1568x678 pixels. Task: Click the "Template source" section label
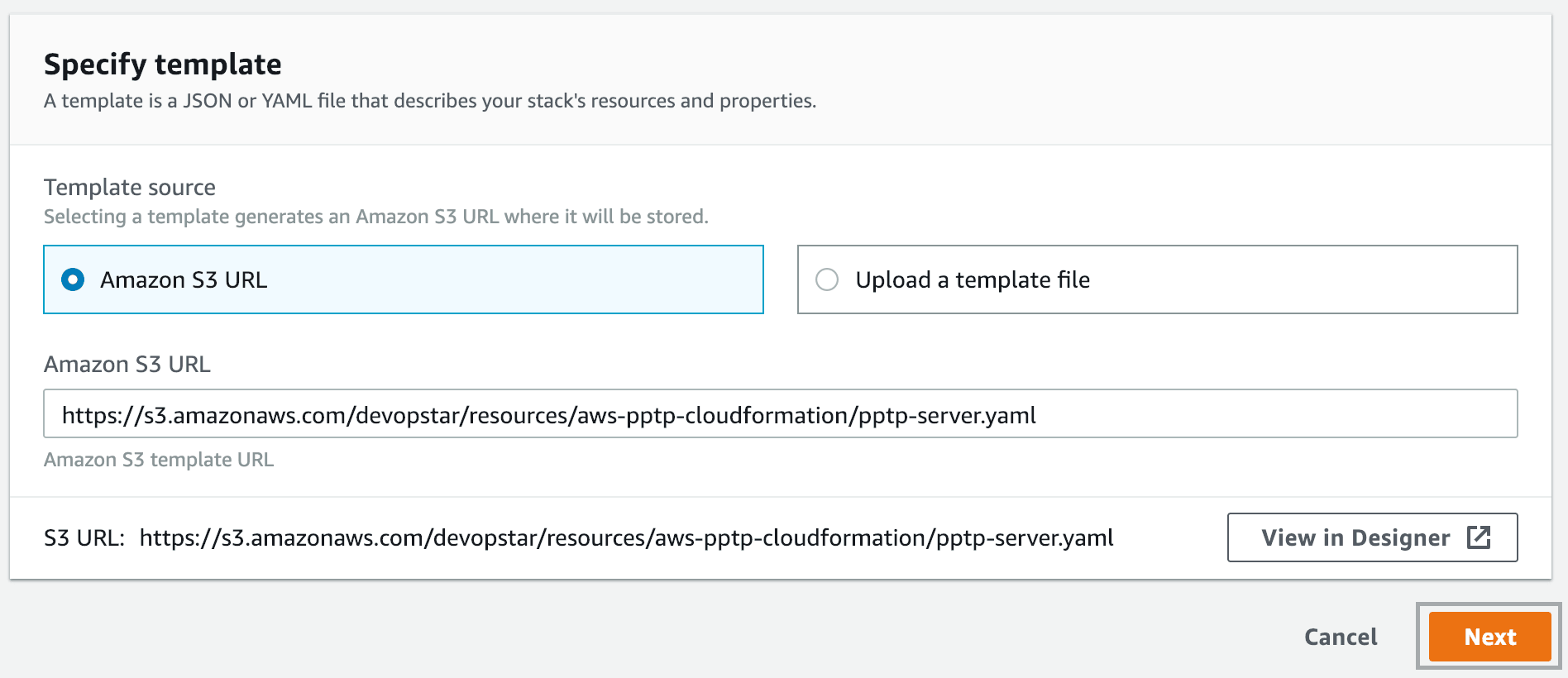[x=130, y=188]
